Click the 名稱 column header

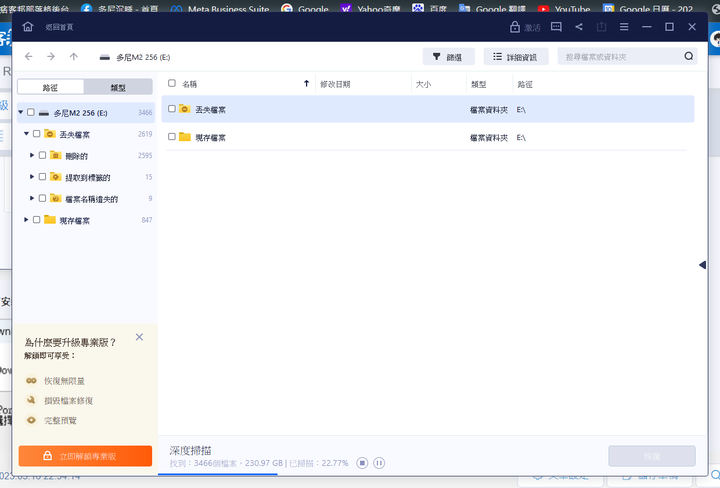190,84
